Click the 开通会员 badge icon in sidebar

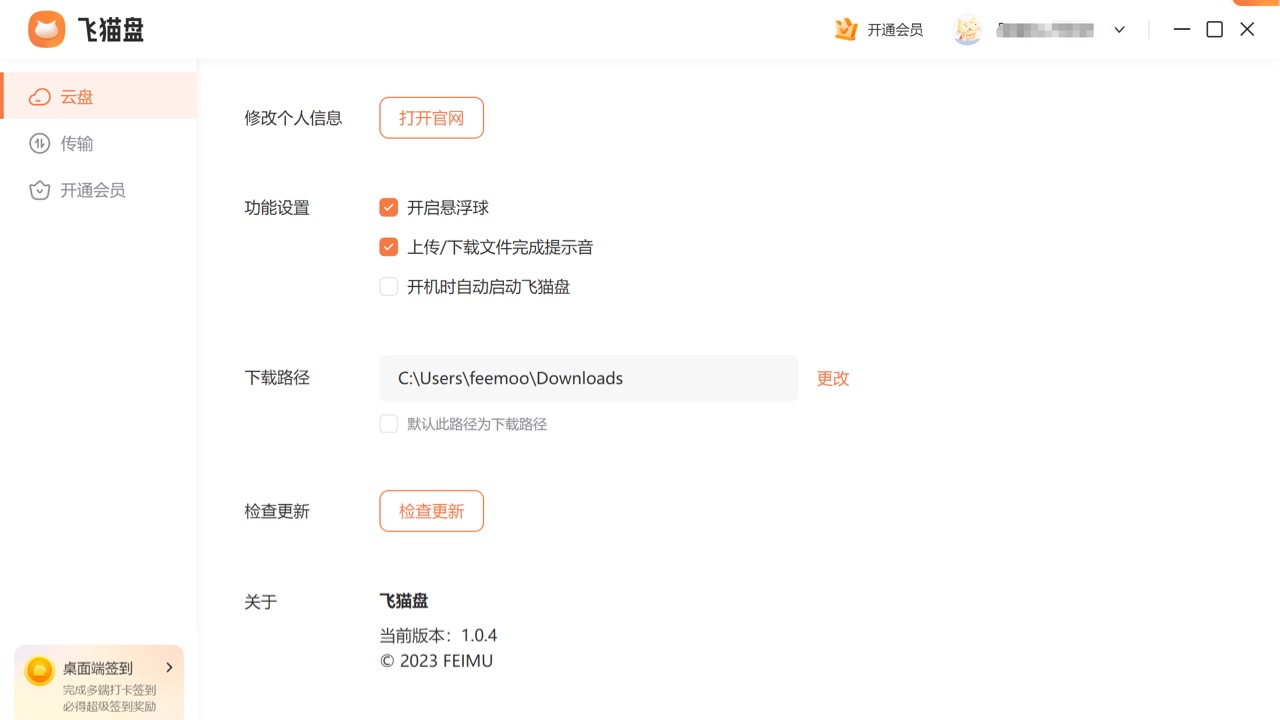tap(39, 190)
